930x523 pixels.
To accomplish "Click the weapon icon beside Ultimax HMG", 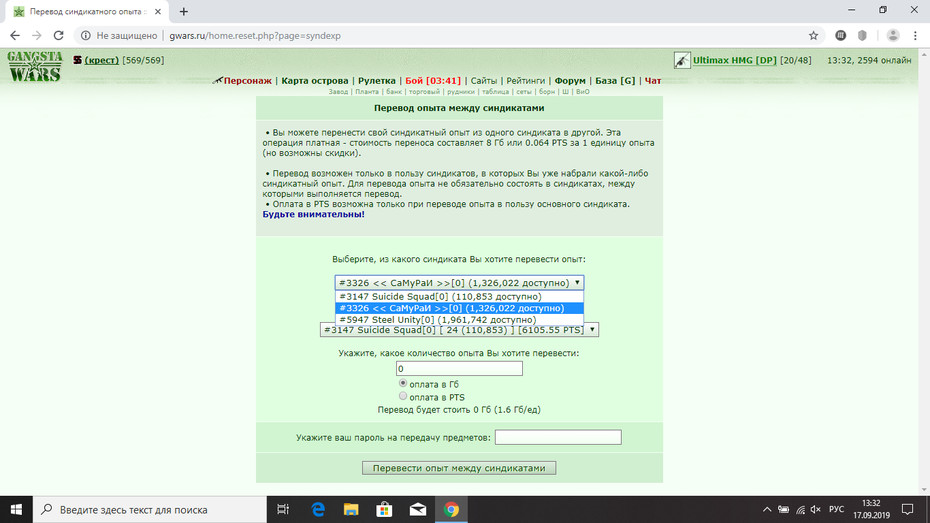I will 681,60.
